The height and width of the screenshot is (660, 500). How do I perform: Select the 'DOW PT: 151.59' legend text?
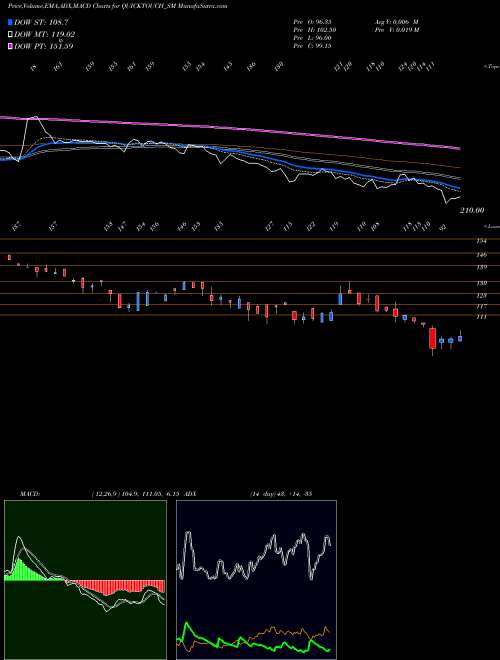coord(44,46)
